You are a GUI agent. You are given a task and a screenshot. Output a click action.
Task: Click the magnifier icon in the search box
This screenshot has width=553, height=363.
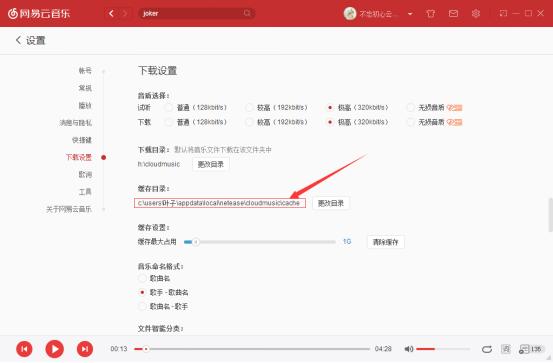tap(247, 13)
